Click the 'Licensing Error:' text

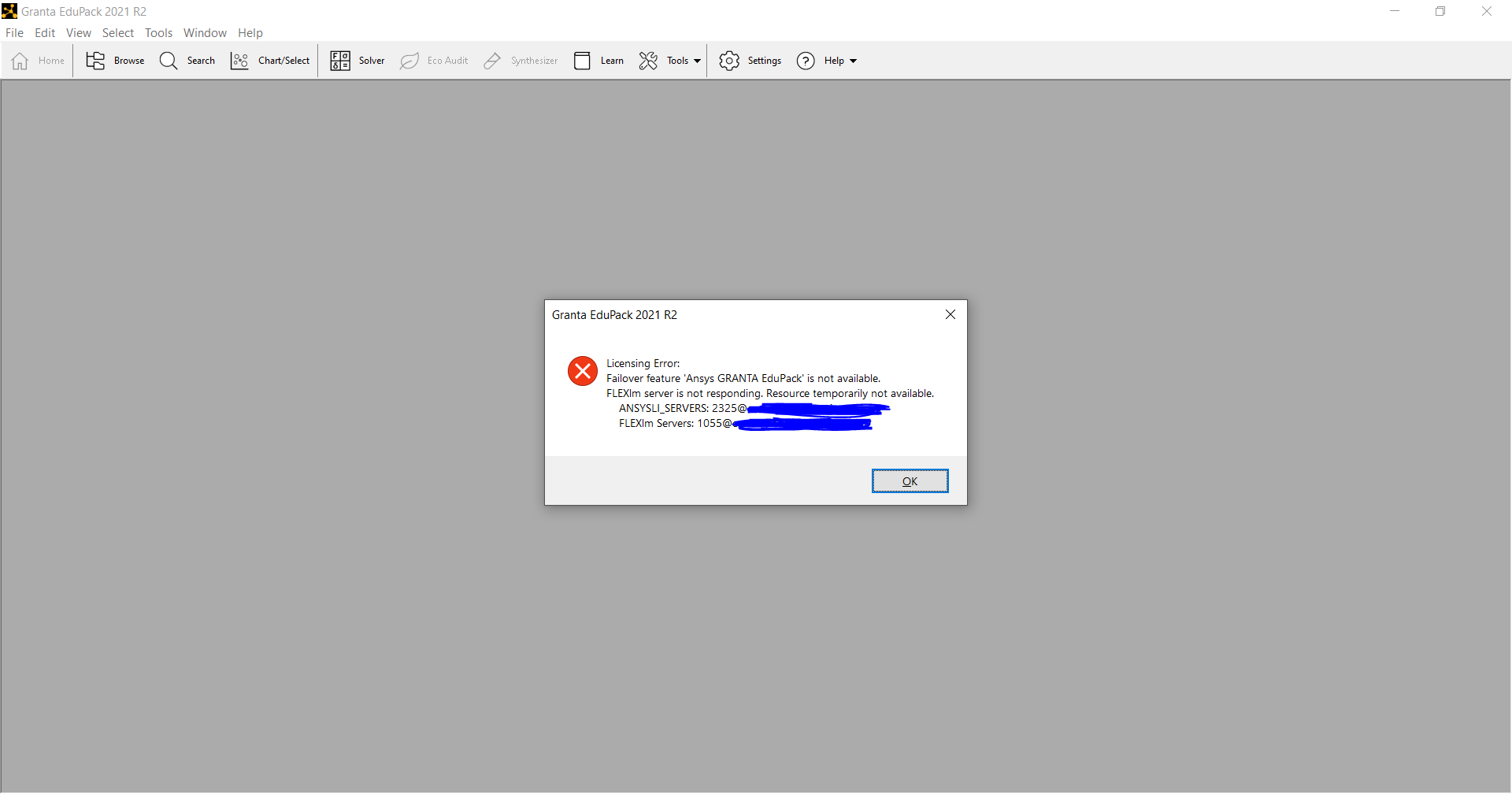643,363
